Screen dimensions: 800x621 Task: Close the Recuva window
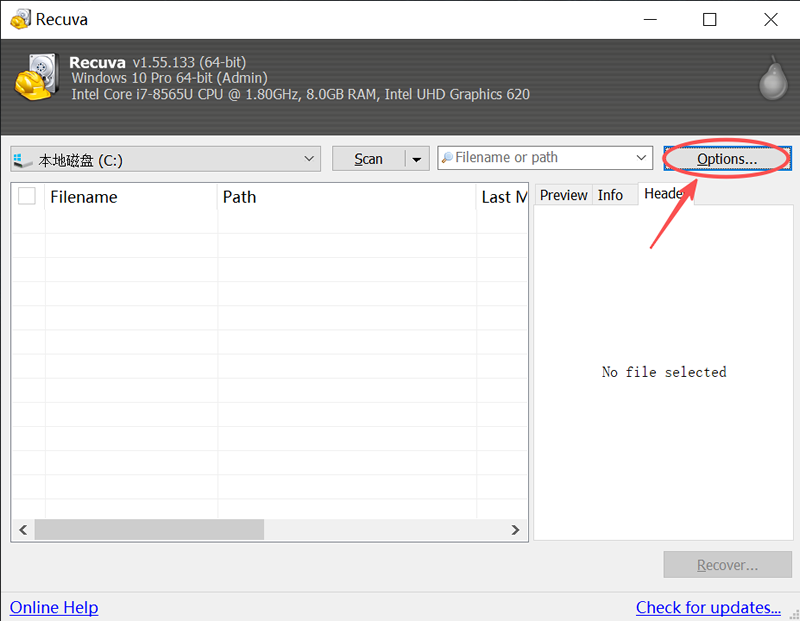pyautogui.click(x=770, y=19)
